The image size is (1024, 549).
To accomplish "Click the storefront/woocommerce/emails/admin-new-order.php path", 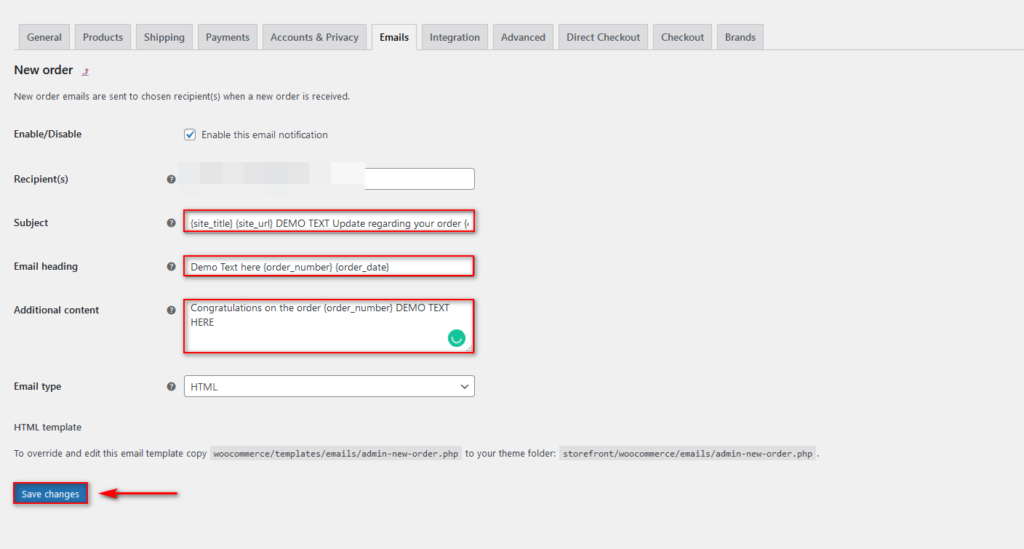I will [x=688, y=454].
